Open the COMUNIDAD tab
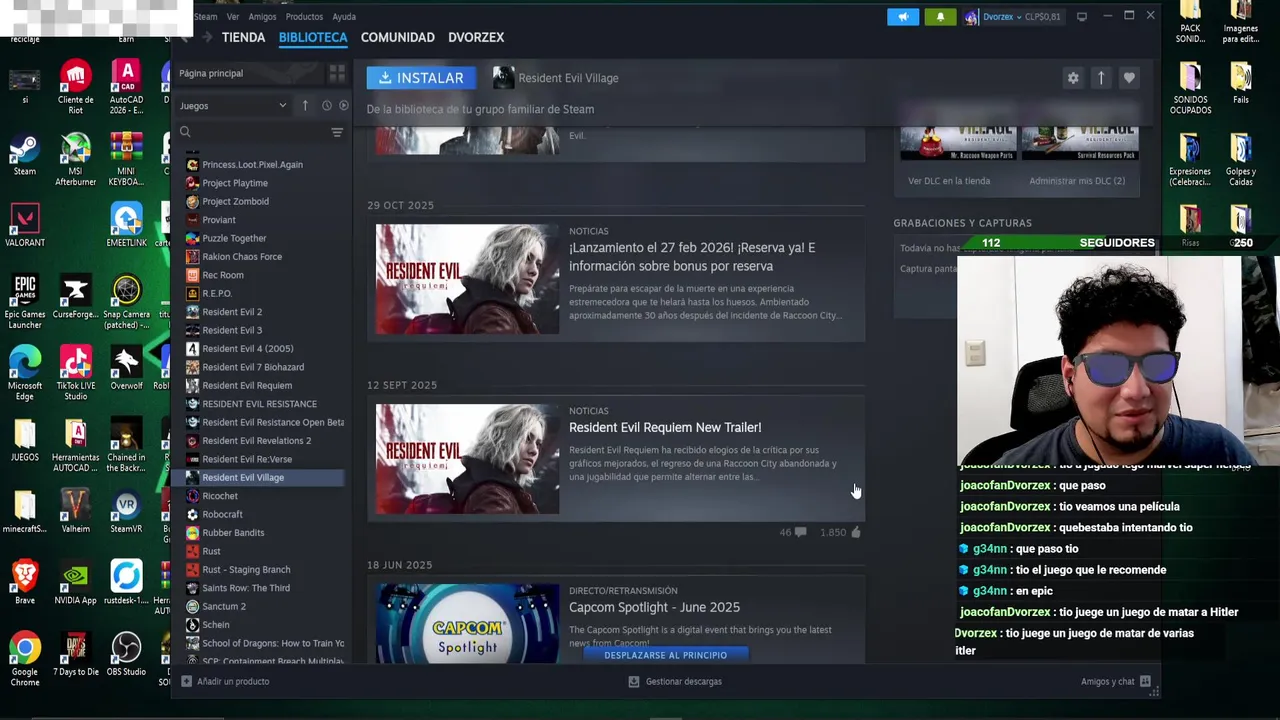 397,37
